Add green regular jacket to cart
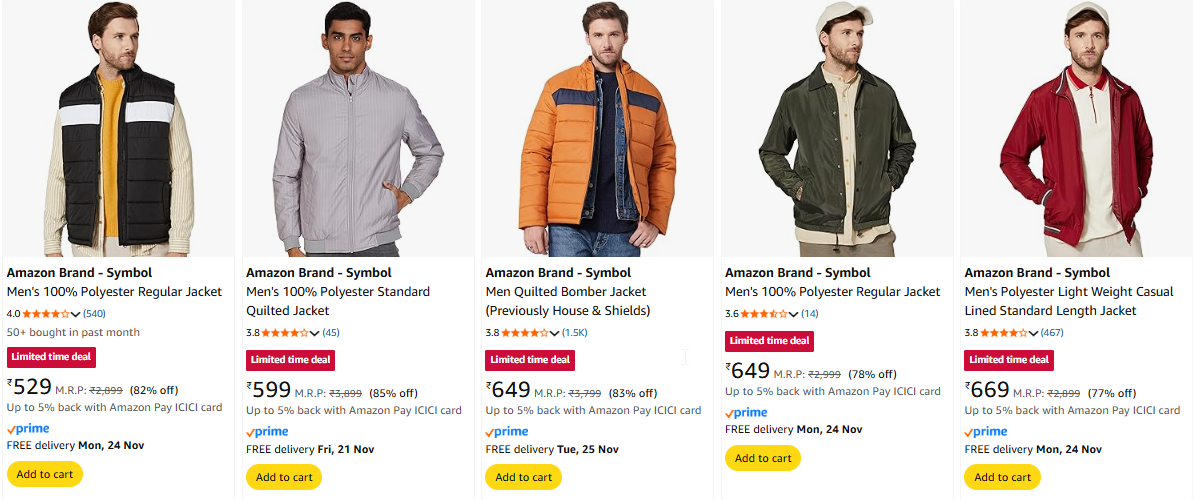This screenshot has height=500, width=1196. [763, 458]
